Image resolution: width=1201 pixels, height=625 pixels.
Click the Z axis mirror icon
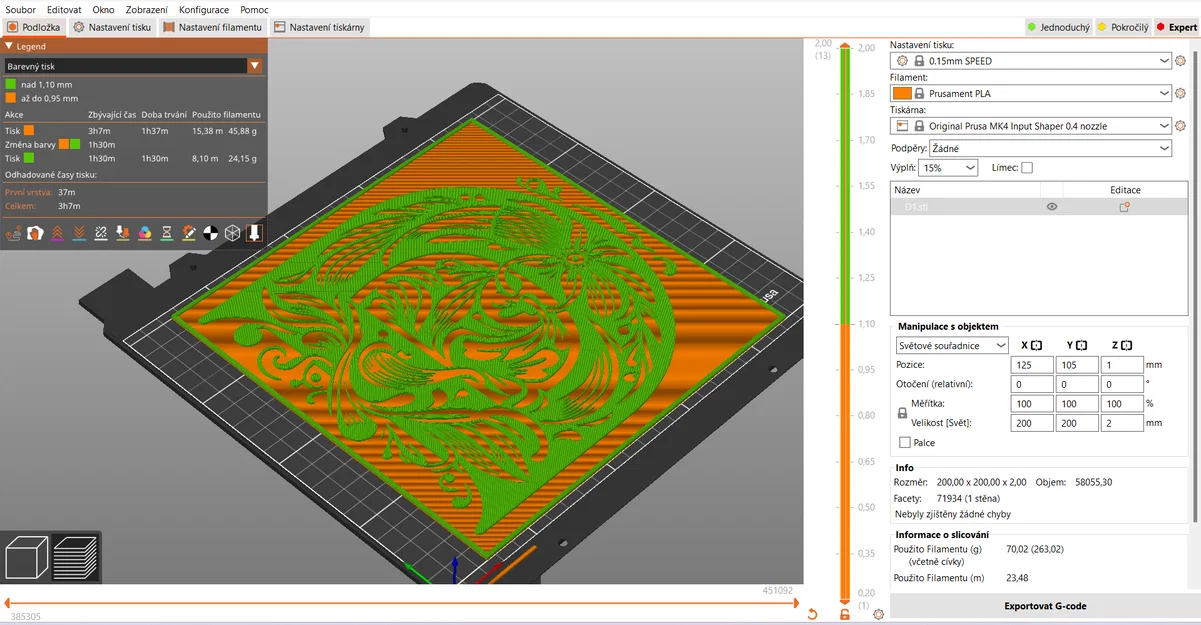1127,345
